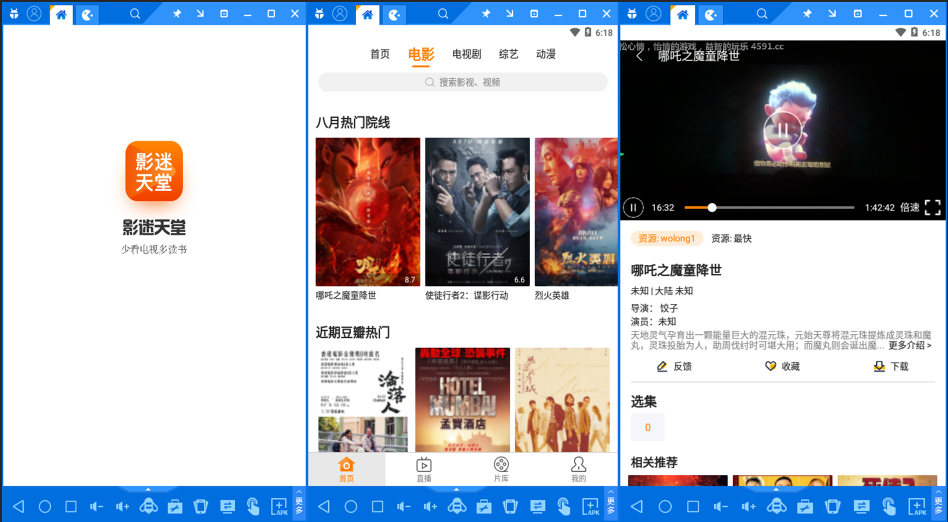Click the up-arrow handle above middle window toolbar
The width and height of the screenshot is (948, 522).
[x=457, y=489]
